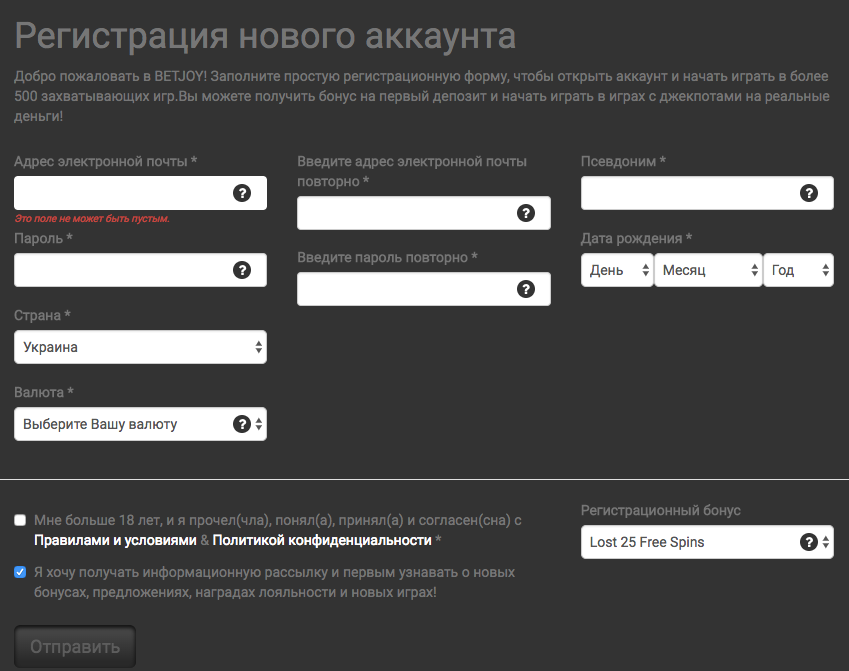Focus the repeat email address input field

[424, 213]
